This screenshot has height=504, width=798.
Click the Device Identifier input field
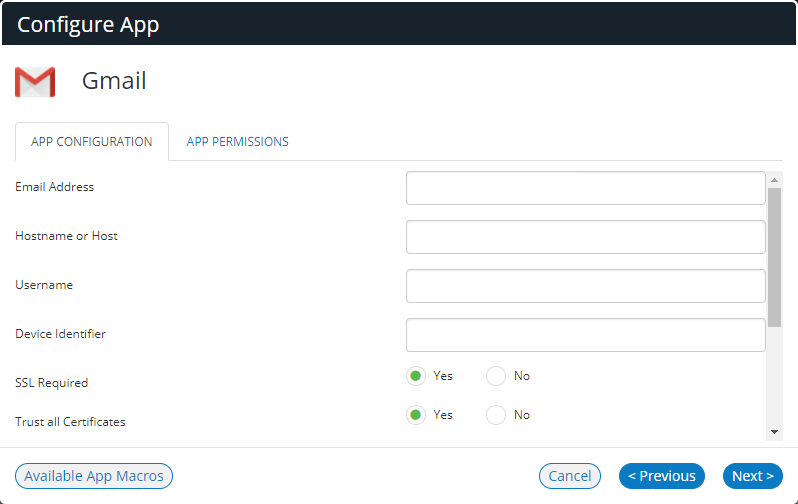(x=585, y=334)
